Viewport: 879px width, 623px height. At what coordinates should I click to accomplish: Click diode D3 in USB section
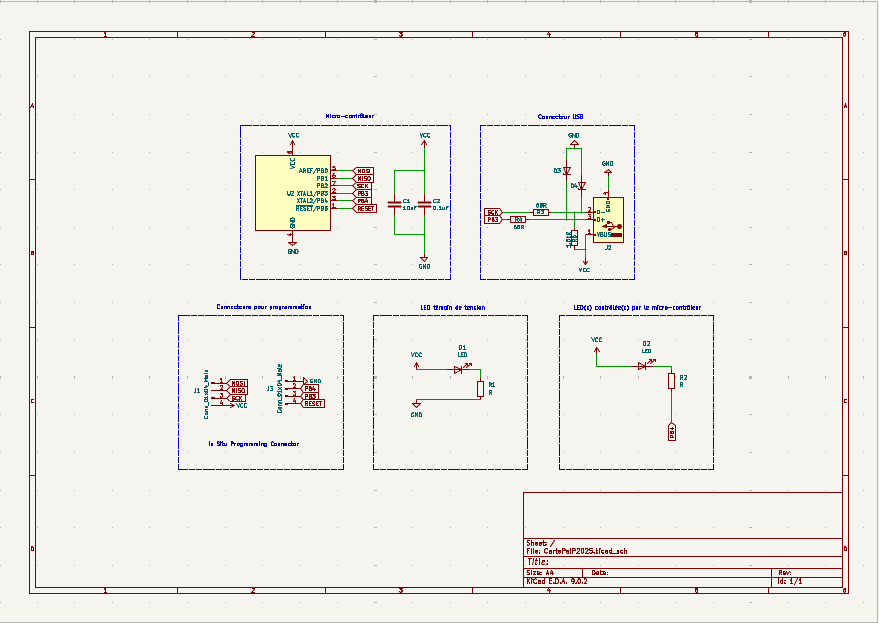pos(566,172)
